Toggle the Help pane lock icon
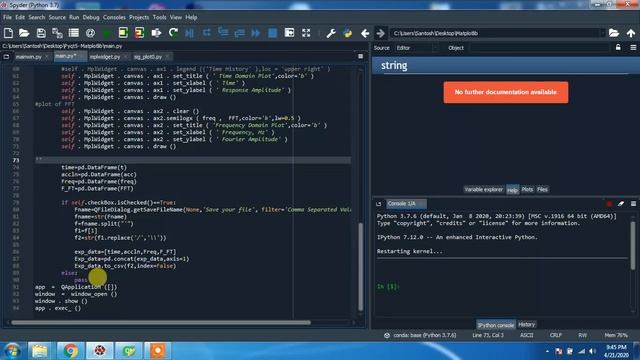Image resolution: width=640 pixels, height=360 pixels. [x=618, y=48]
